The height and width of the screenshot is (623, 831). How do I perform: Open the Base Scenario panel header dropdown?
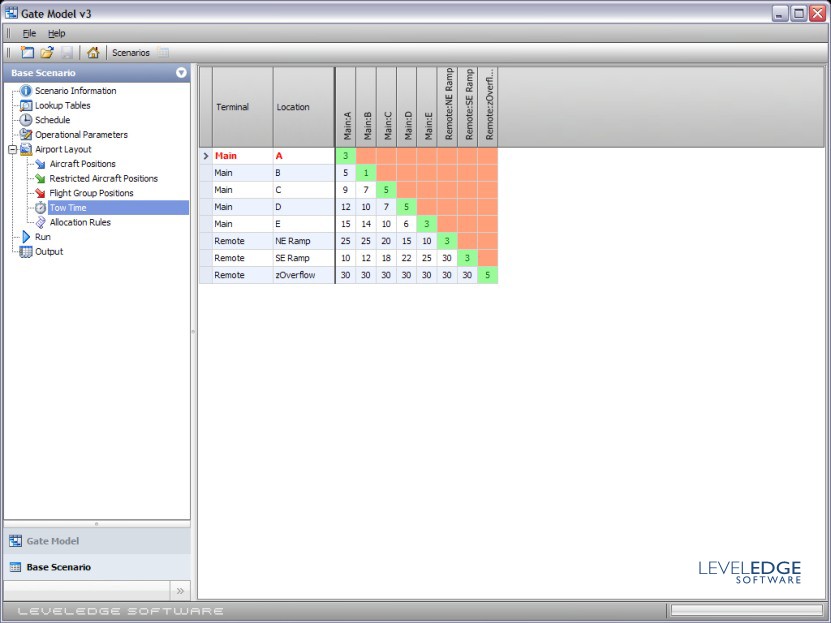pos(181,73)
